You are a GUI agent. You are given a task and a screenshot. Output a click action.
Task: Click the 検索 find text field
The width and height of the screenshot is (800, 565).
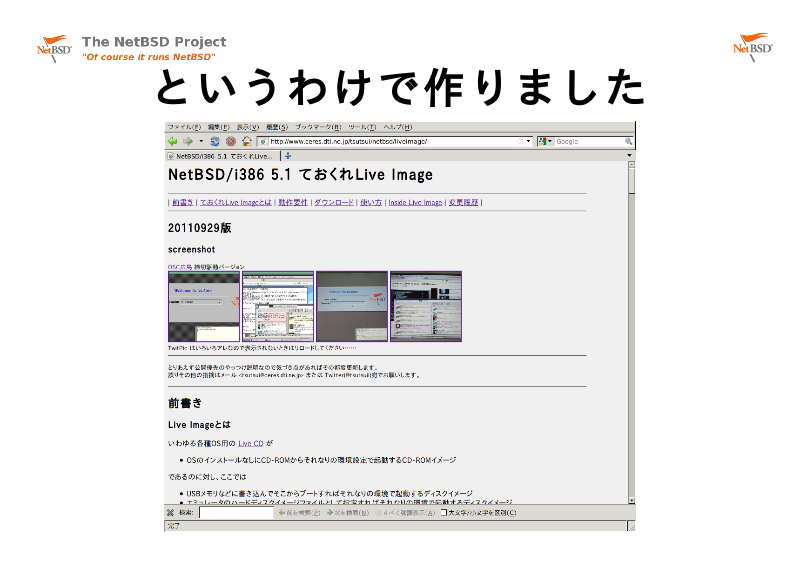pos(236,512)
